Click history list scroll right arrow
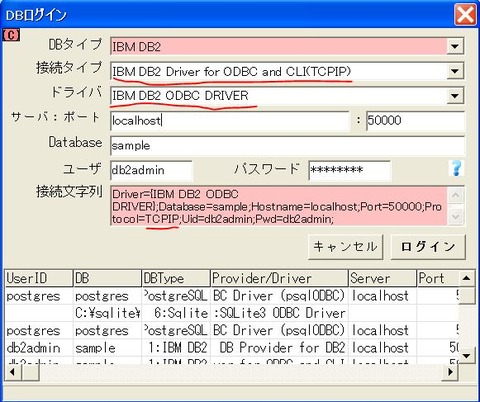The image size is (480, 402). pyautogui.click(x=451, y=372)
